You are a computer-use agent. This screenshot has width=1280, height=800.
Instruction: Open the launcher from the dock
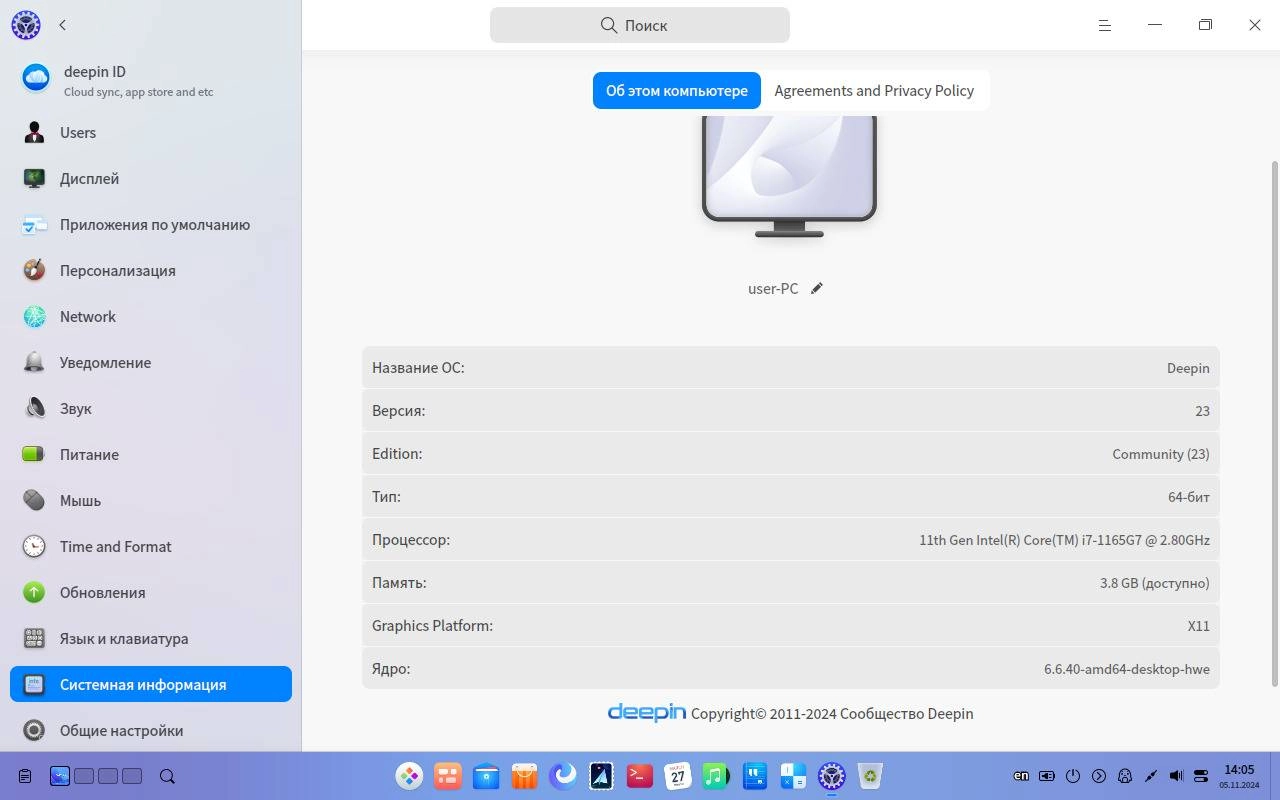pyautogui.click(x=409, y=775)
